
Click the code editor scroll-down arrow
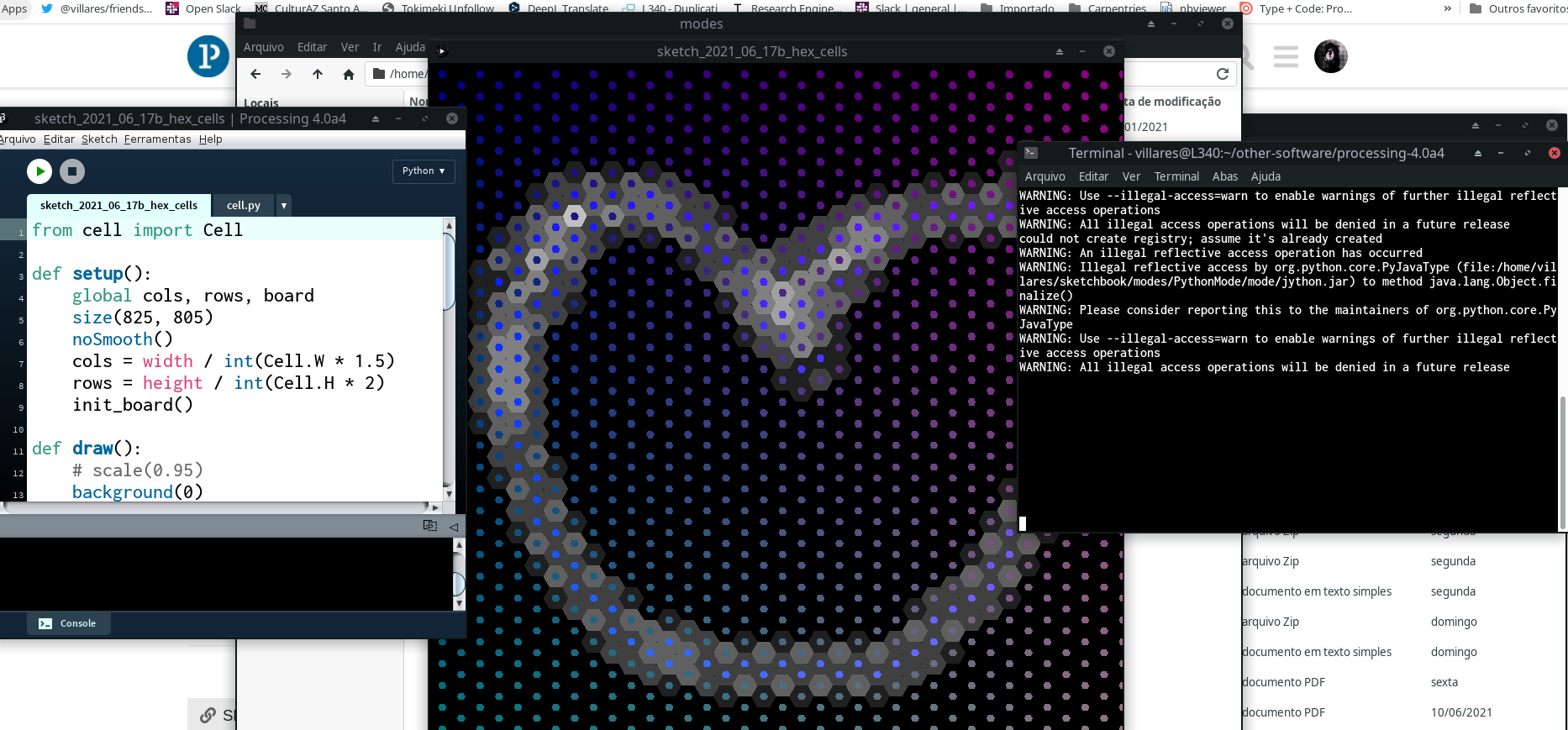tap(449, 494)
